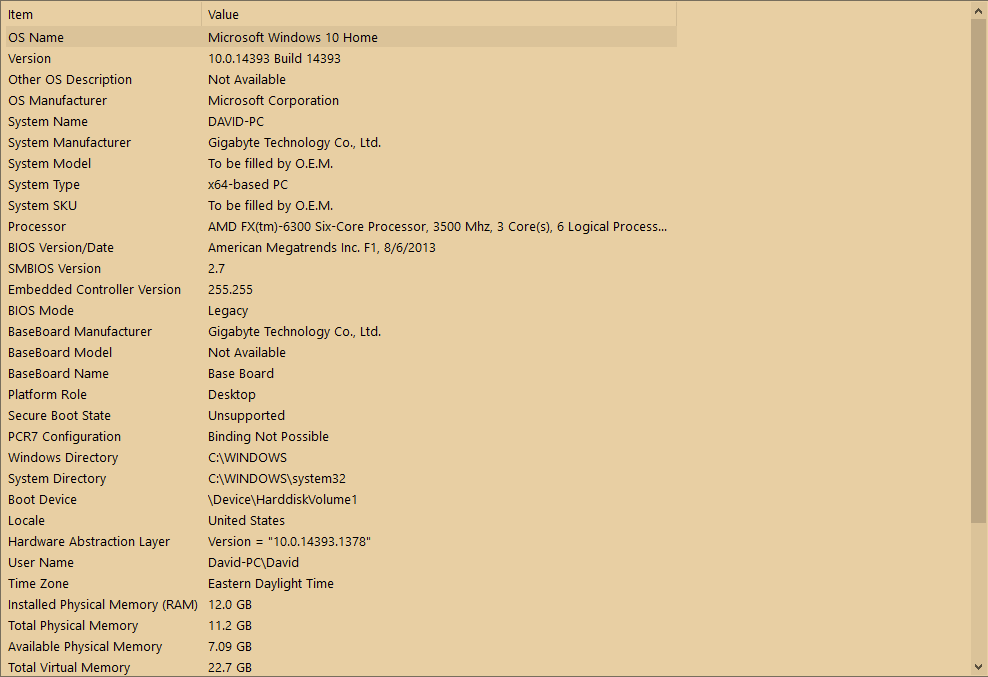Click the value 255.255
The width and height of the screenshot is (988, 677).
click(230, 289)
